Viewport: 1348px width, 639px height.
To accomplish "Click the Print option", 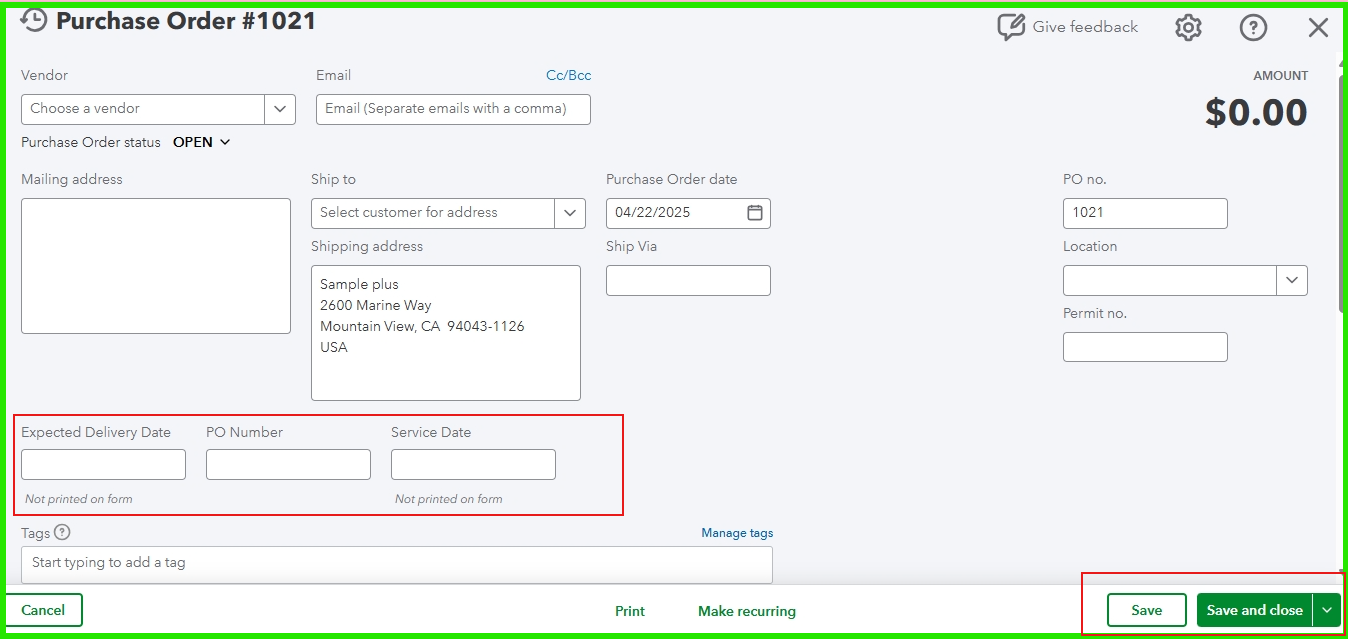I will (x=630, y=610).
